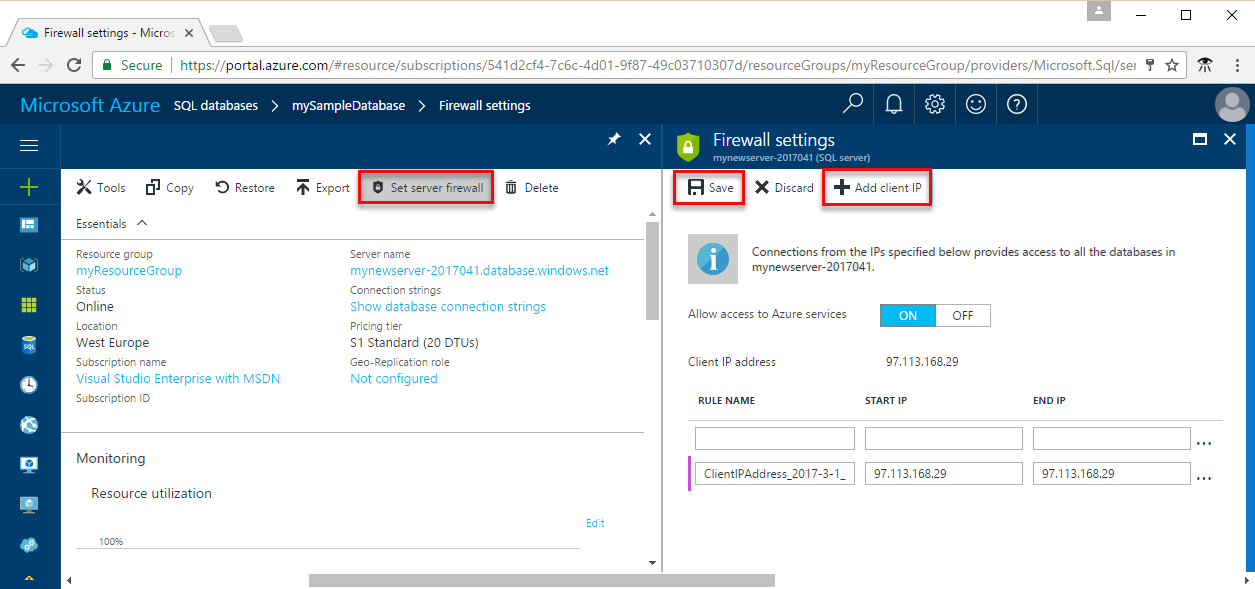
Task: Pin the mySampleDatabase blade
Action: click(614, 140)
